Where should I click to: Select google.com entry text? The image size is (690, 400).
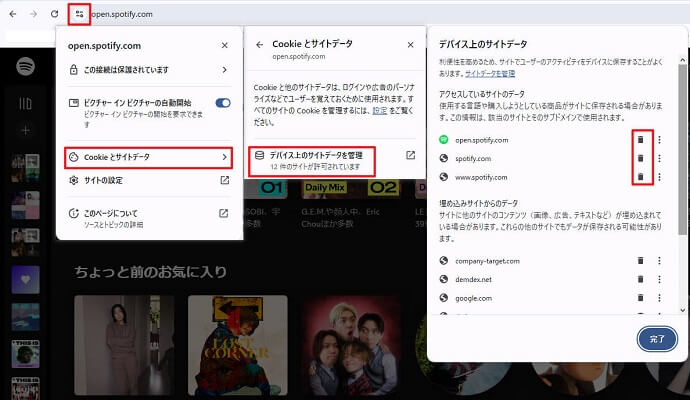click(x=473, y=298)
